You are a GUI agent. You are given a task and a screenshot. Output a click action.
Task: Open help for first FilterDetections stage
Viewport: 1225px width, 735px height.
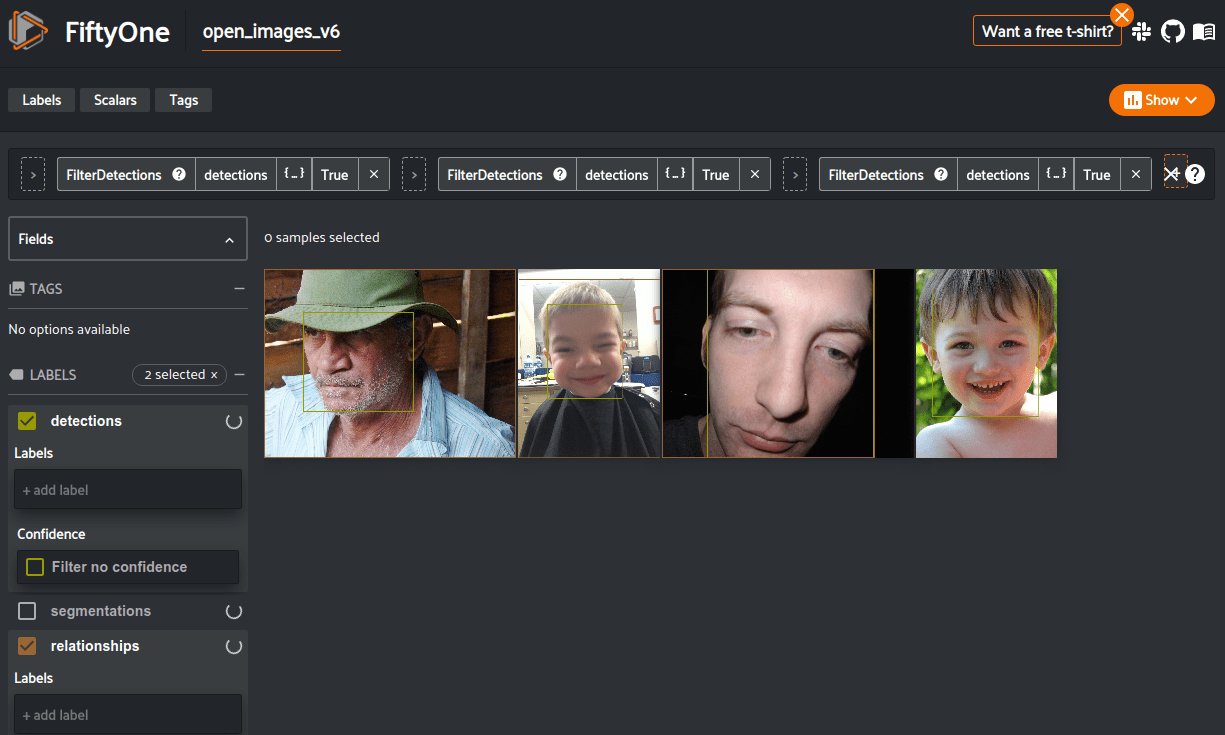pyautogui.click(x=179, y=174)
